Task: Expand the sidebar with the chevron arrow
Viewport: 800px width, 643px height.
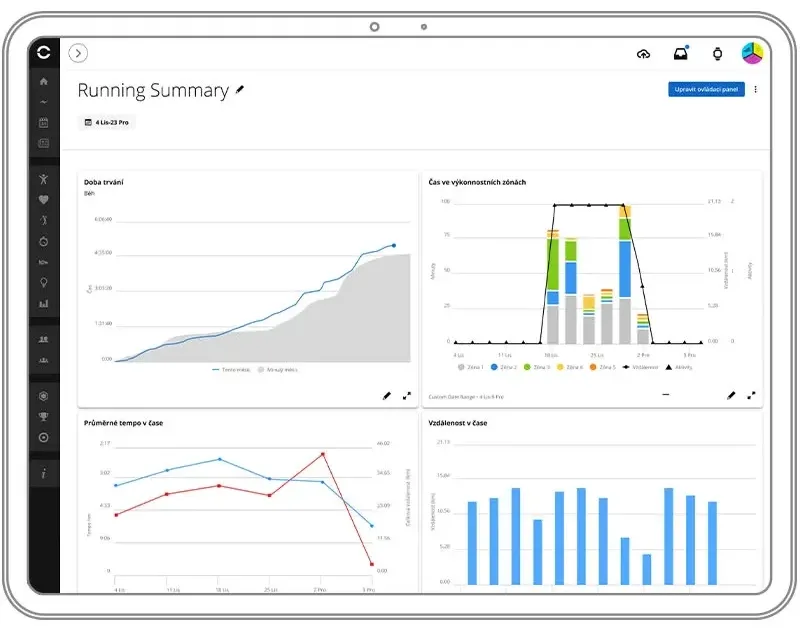Action: point(78,54)
